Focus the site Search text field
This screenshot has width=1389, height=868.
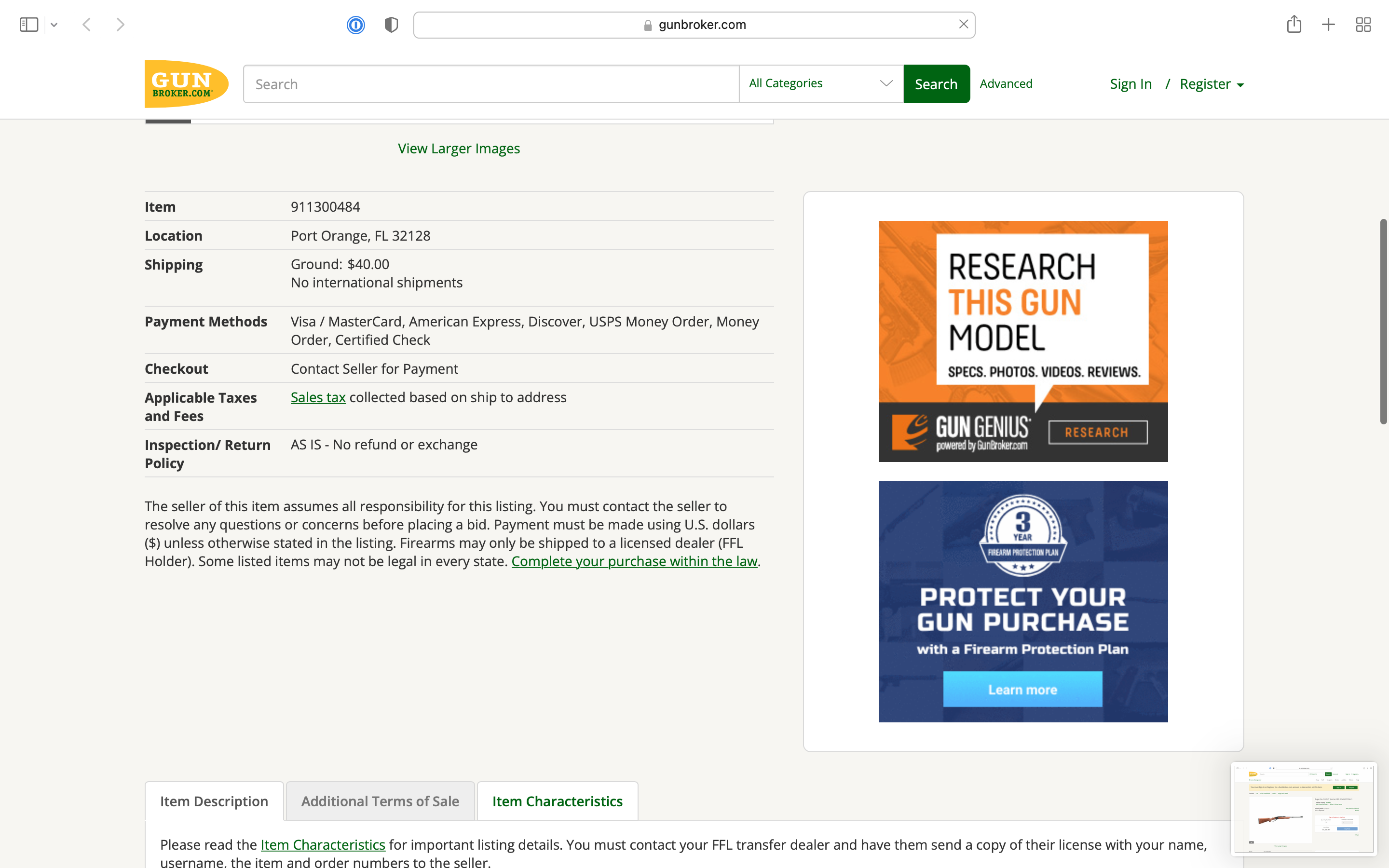point(491,84)
